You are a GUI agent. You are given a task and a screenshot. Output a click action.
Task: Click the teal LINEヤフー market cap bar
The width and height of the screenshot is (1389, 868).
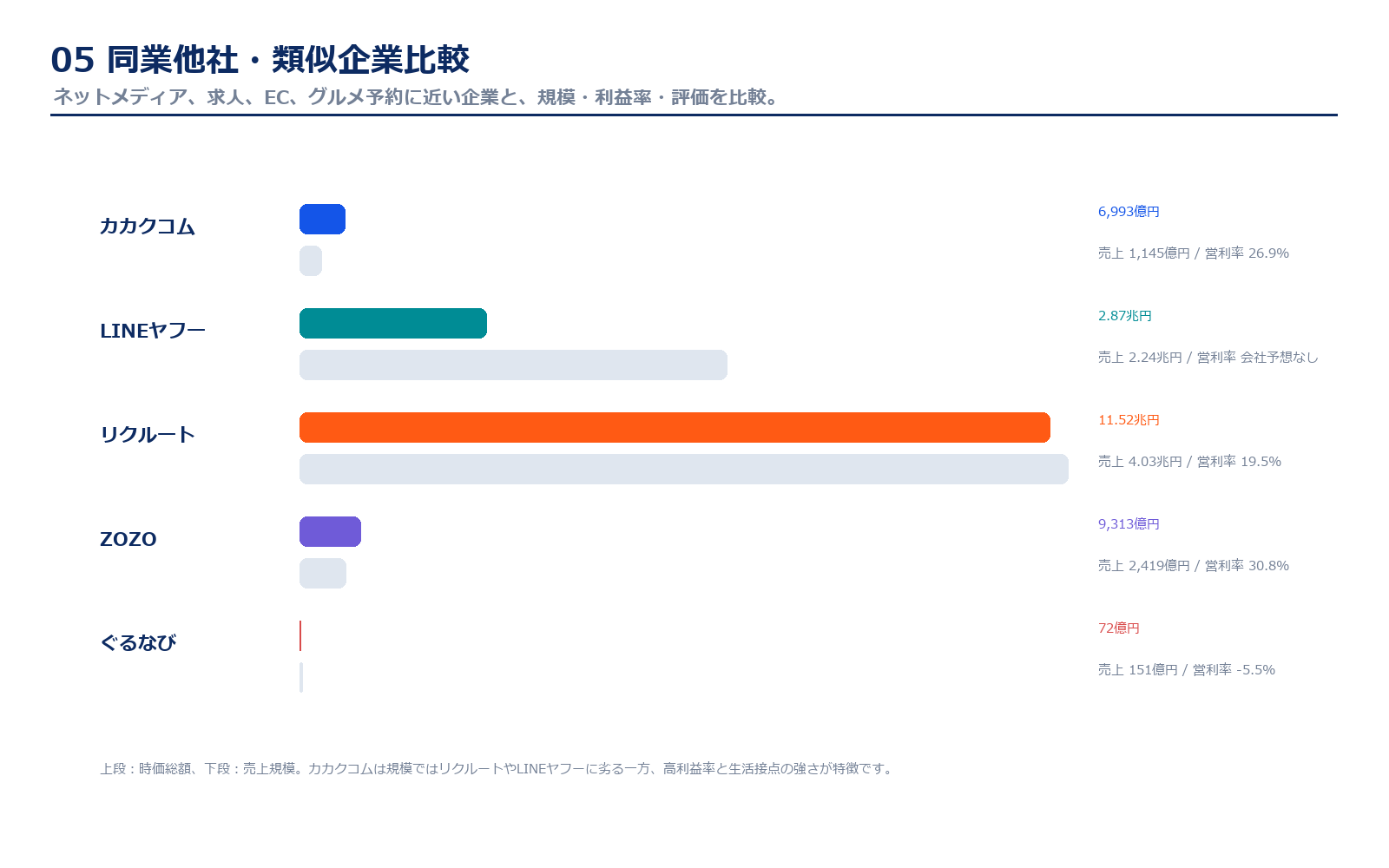tap(393, 323)
